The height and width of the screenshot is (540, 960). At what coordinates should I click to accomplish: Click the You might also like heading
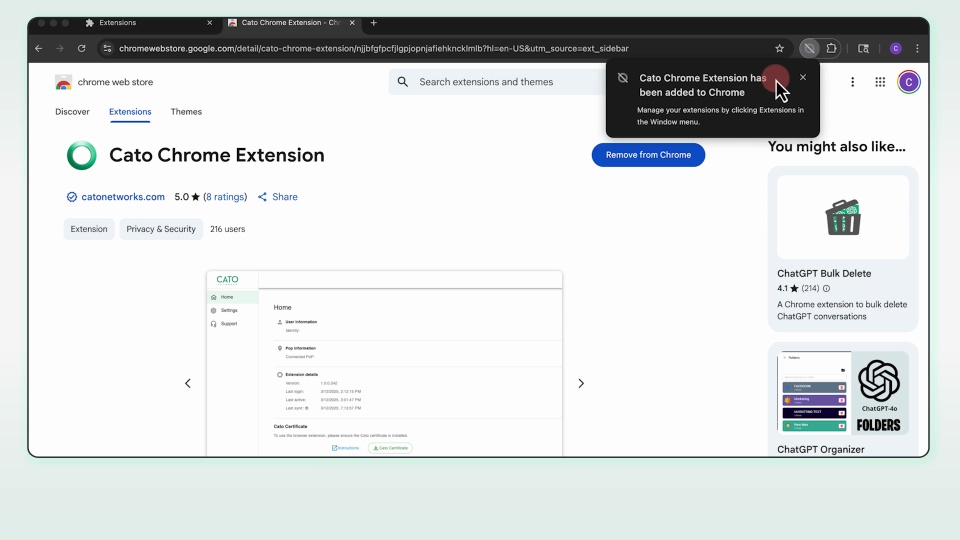[836, 147]
